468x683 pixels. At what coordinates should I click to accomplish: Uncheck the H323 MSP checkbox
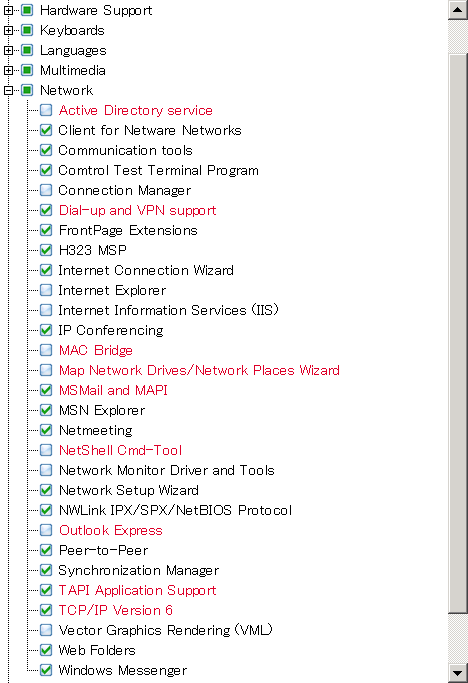click(46, 250)
